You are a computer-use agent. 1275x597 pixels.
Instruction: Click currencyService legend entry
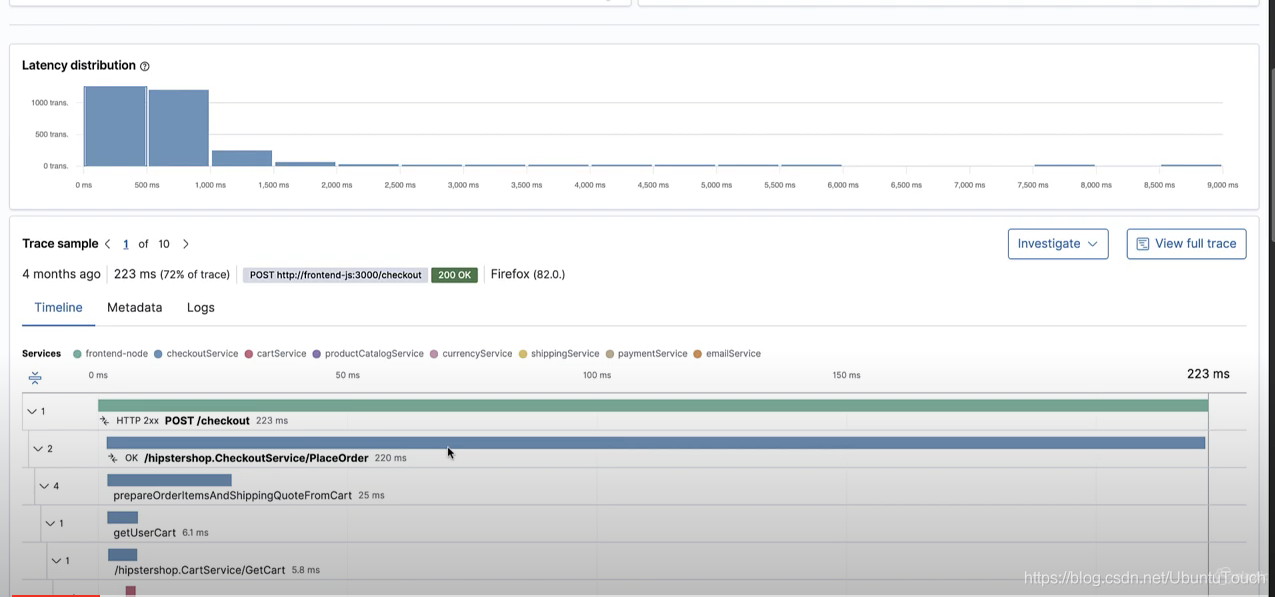(x=471, y=354)
